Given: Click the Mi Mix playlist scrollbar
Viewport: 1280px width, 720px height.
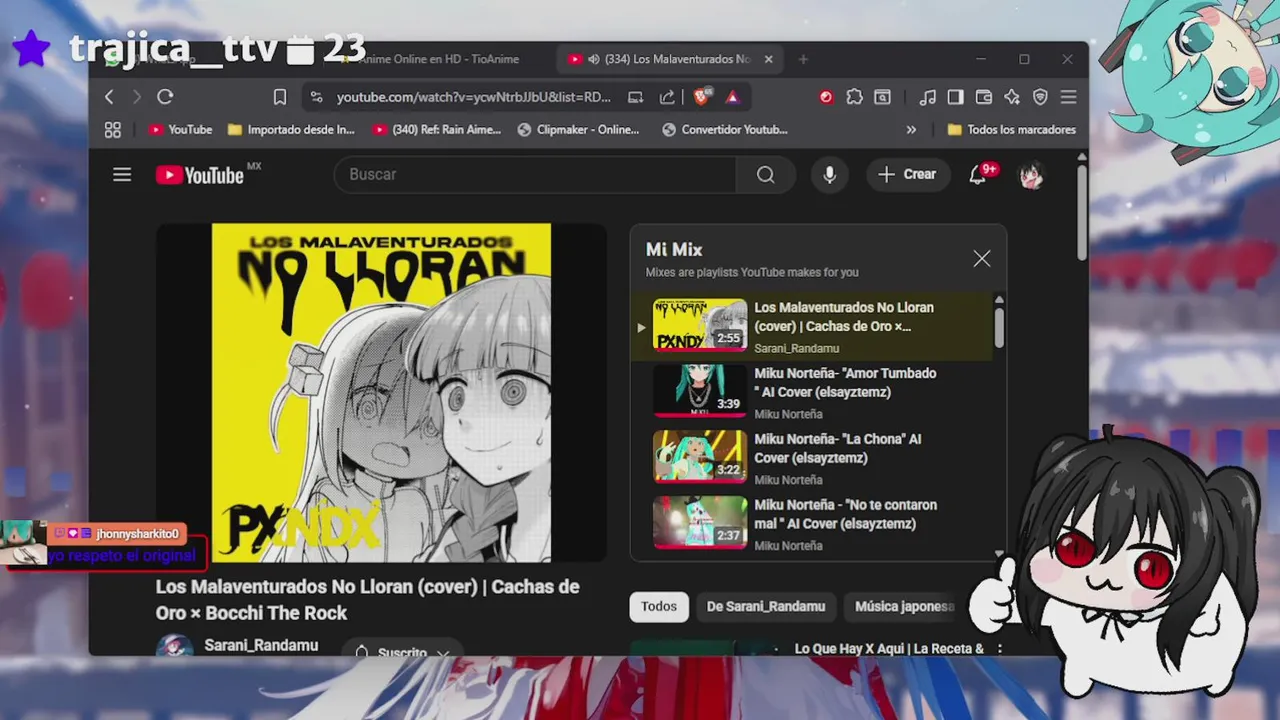Looking at the screenshot, I should click(x=999, y=328).
